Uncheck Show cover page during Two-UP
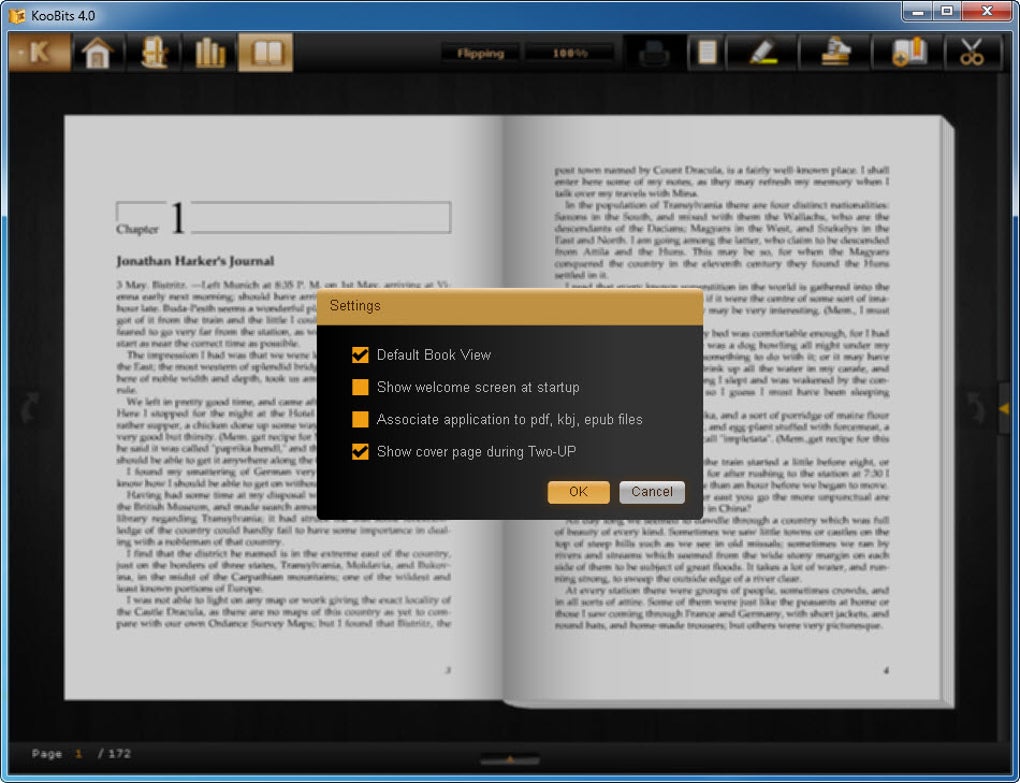The width and height of the screenshot is (1020, 783). pyautogui.click(x=360, y=451)
